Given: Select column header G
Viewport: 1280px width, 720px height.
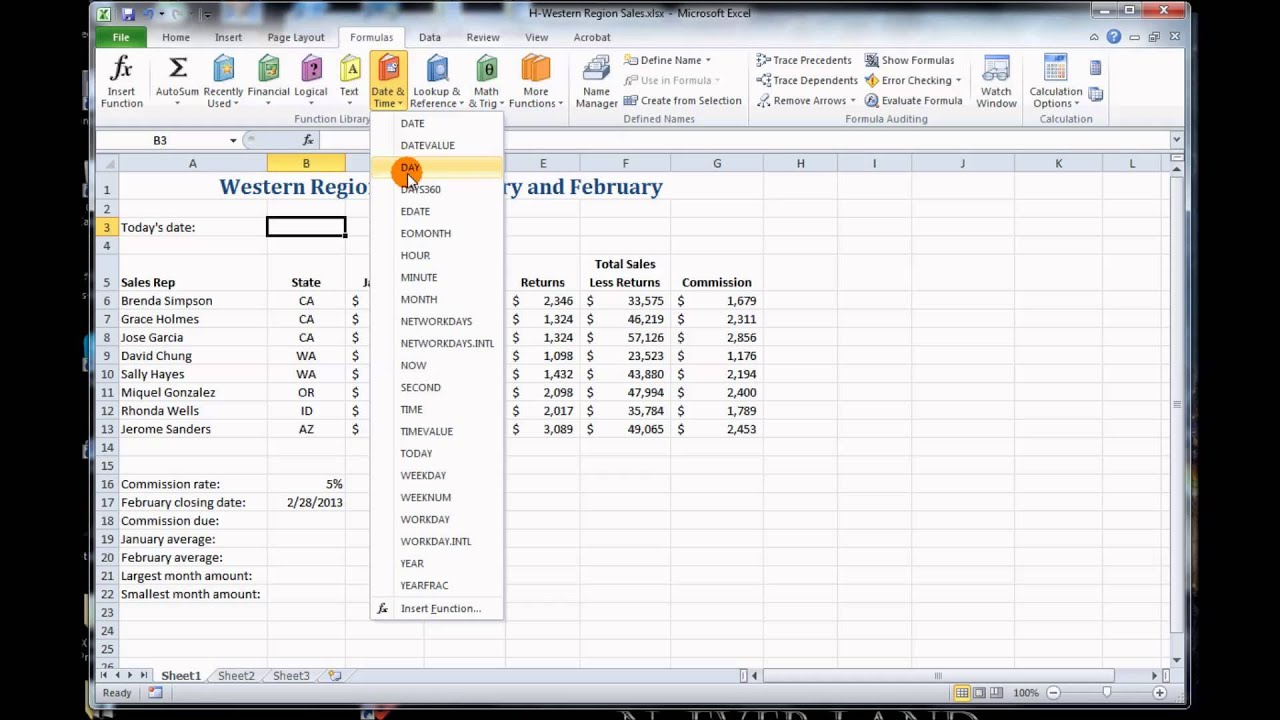Looking at the screenshot, I should (x=717, y=163).
